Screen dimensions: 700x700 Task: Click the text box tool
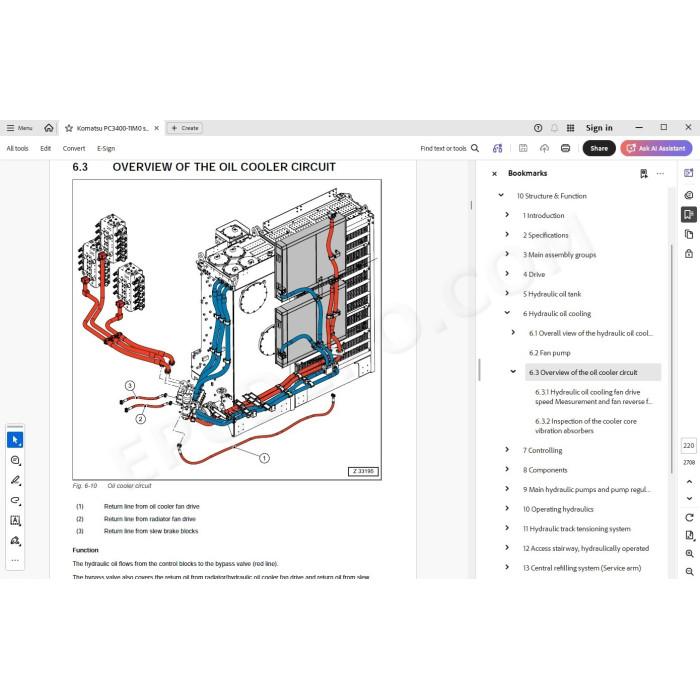(x=15, y=521)
